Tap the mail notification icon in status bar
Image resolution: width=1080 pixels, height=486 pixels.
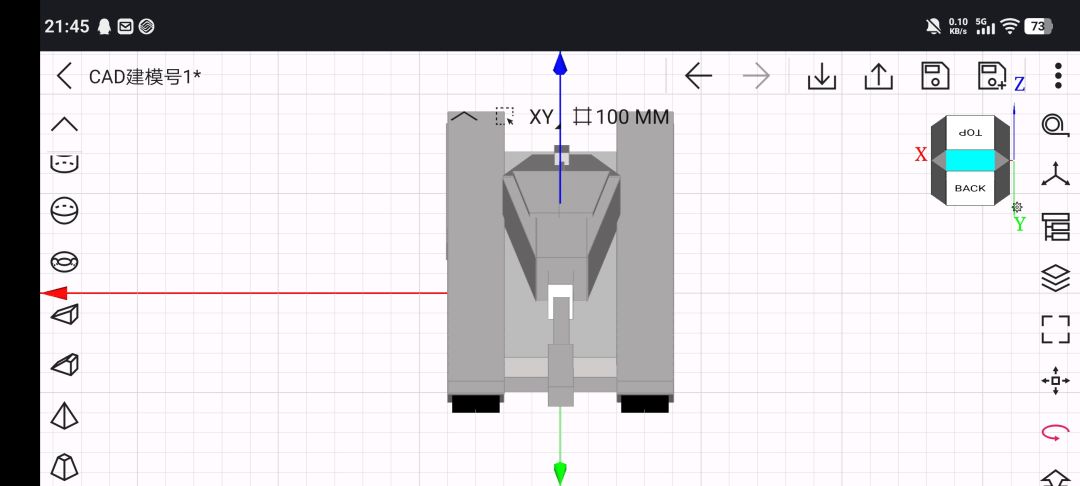click(125, 26)
